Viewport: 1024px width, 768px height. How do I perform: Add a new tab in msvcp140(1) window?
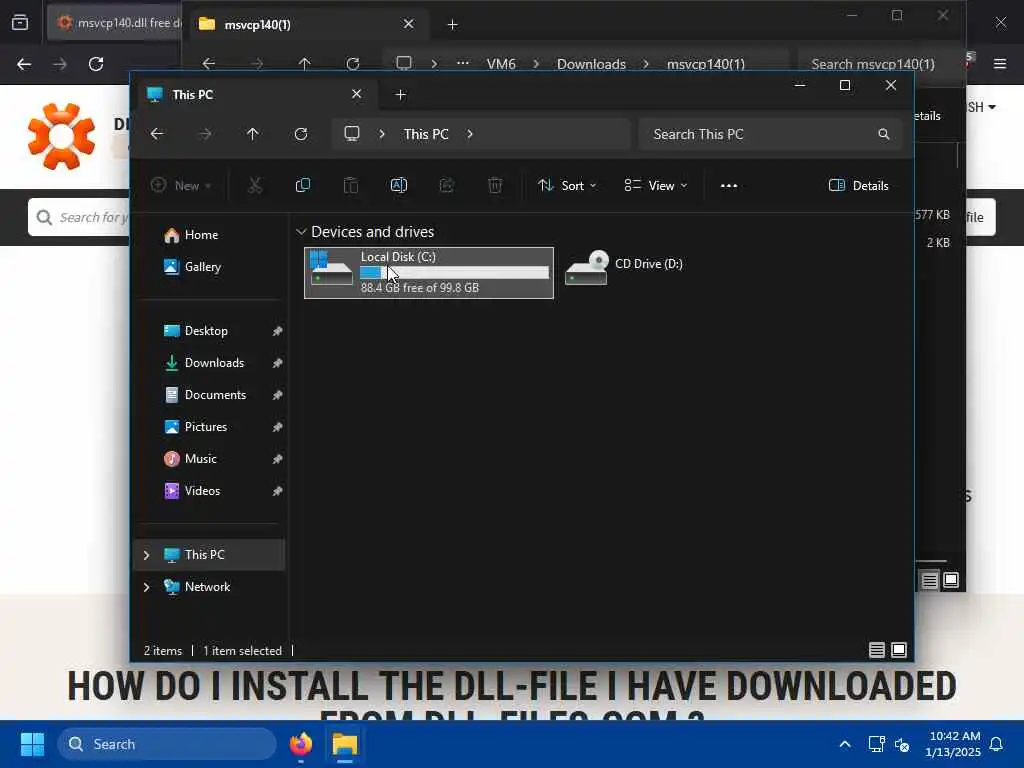point(453,25)
